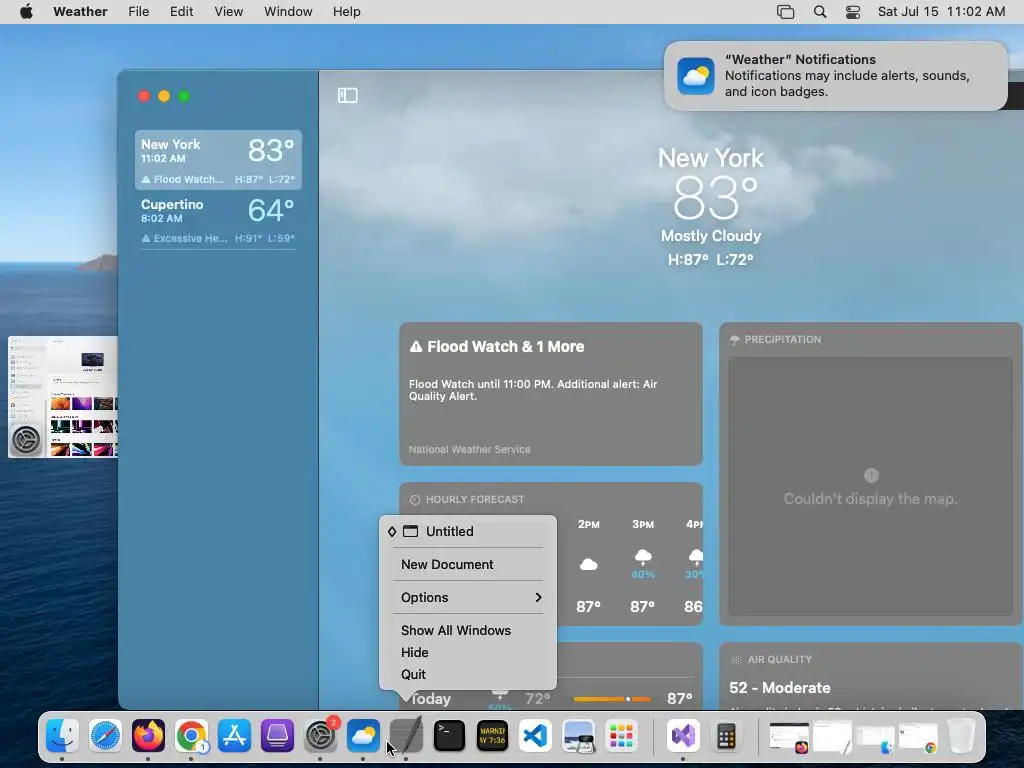
Task: Open the App Store Dock icon
Action: click(x=234, y=736)
